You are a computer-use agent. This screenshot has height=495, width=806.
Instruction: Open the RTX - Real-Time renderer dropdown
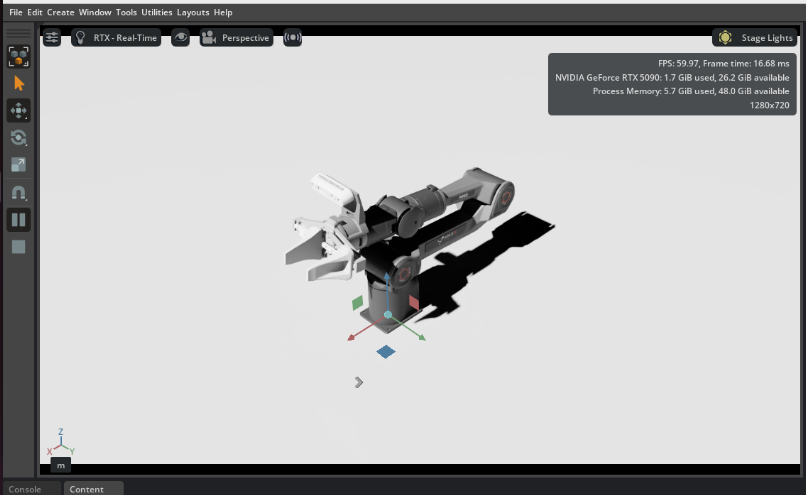pyautogui.click(x=116, y=38)
